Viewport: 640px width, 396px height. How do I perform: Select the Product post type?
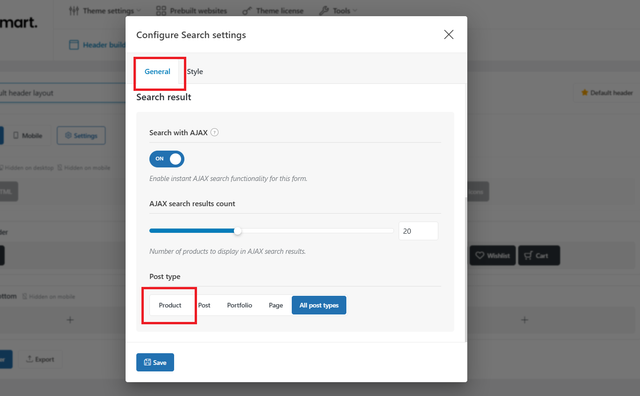170,305
